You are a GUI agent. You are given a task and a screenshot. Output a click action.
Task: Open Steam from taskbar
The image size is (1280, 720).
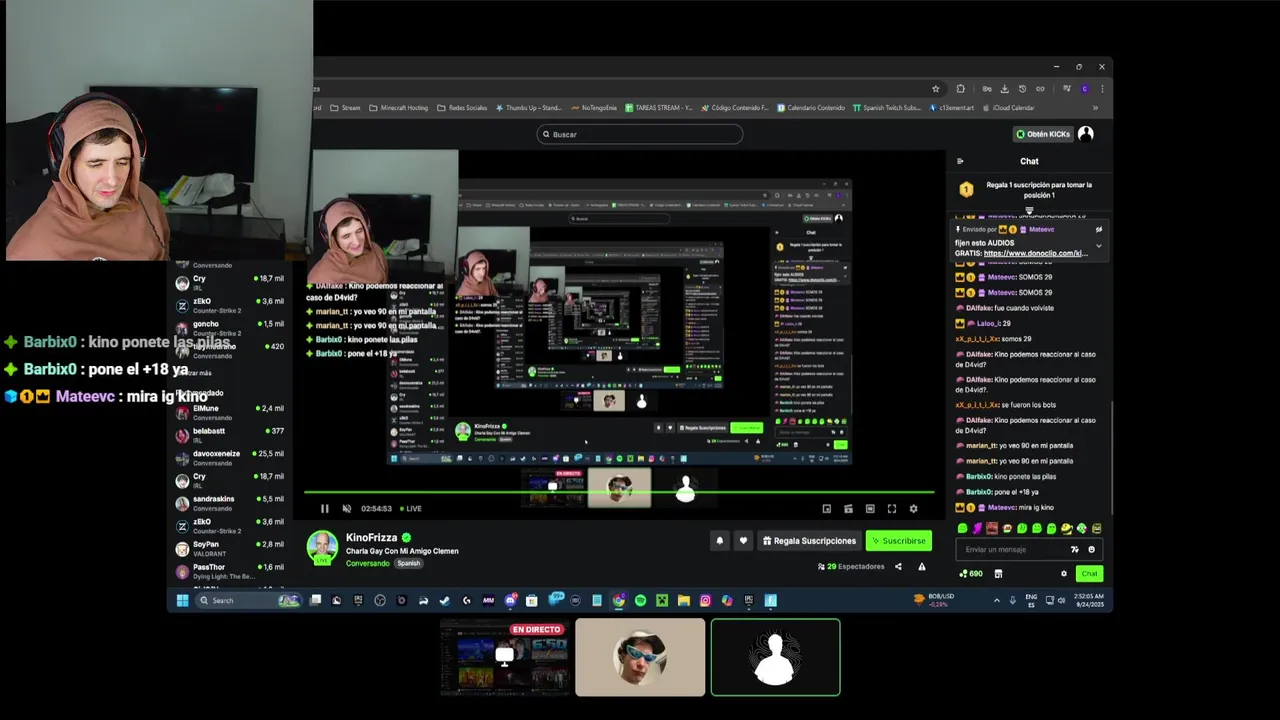445,600
